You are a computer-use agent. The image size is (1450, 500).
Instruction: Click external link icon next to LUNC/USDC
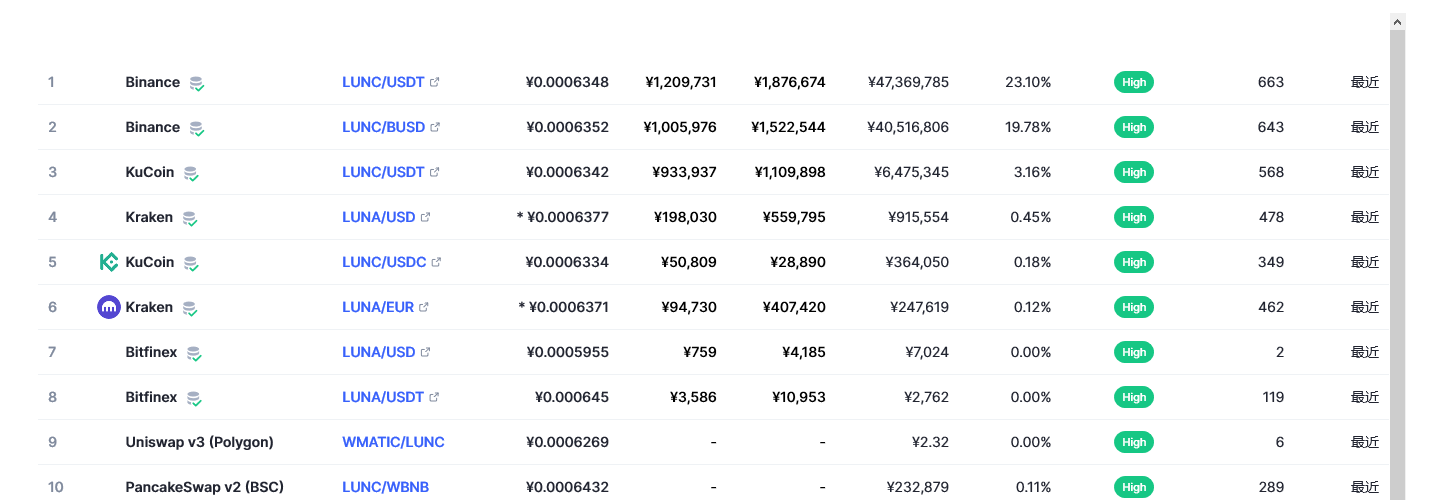(x=436, y=262)
